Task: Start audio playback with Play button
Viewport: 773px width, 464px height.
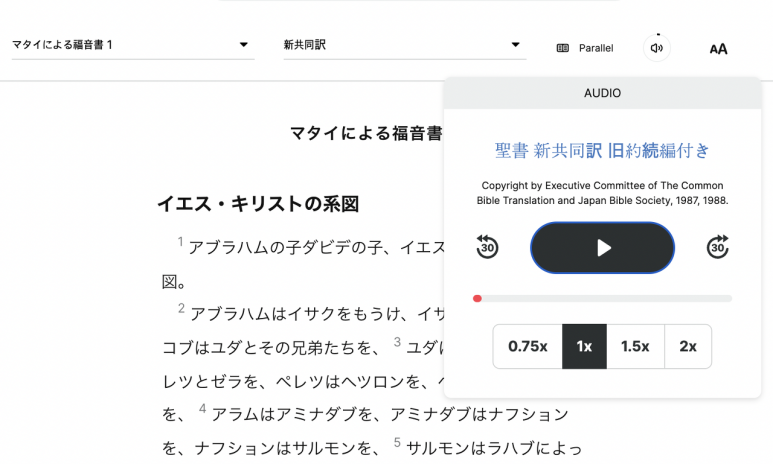Action: (602, 248)
